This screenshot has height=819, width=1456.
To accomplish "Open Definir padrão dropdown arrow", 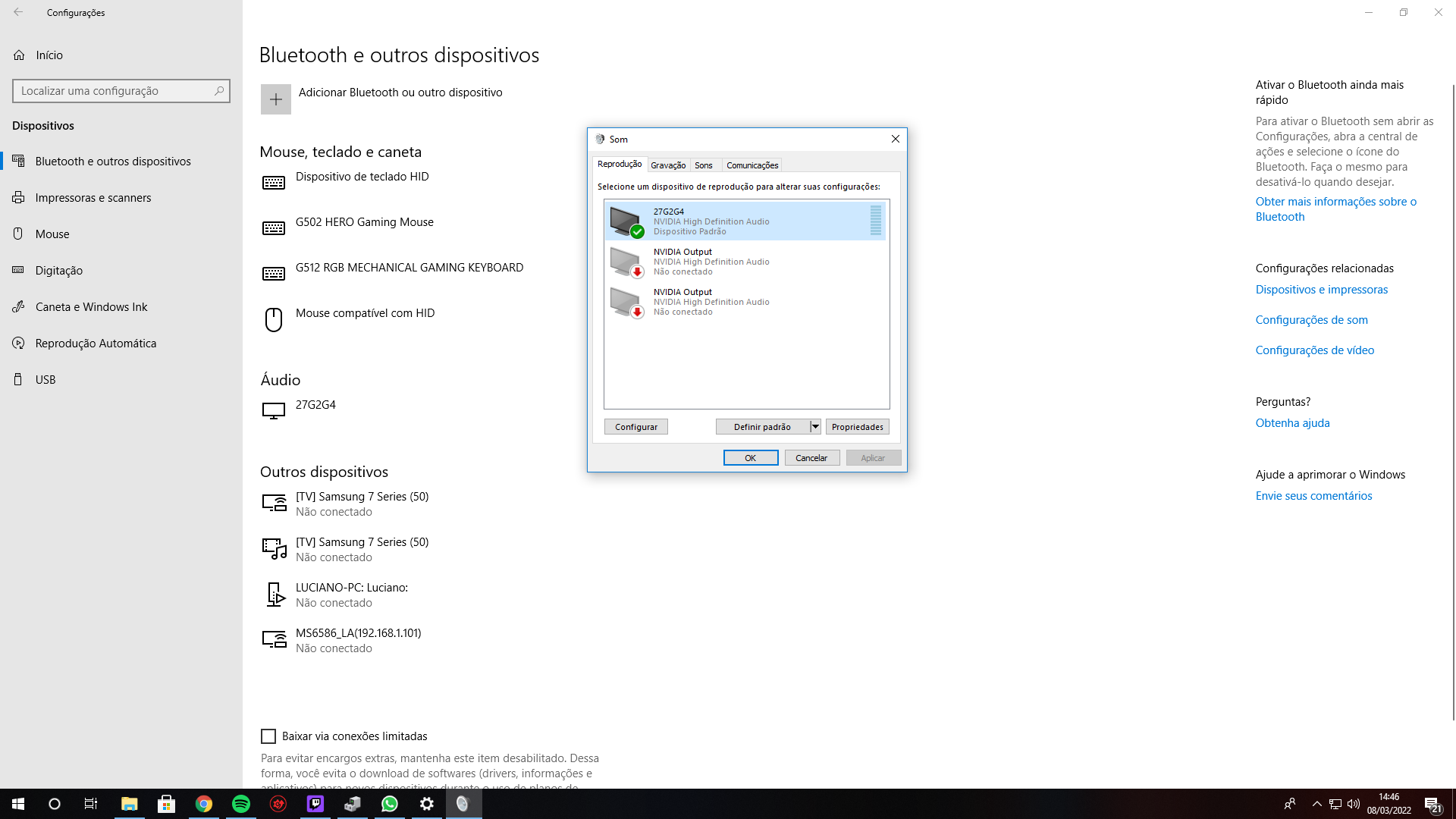I will [x=816, y=427].
